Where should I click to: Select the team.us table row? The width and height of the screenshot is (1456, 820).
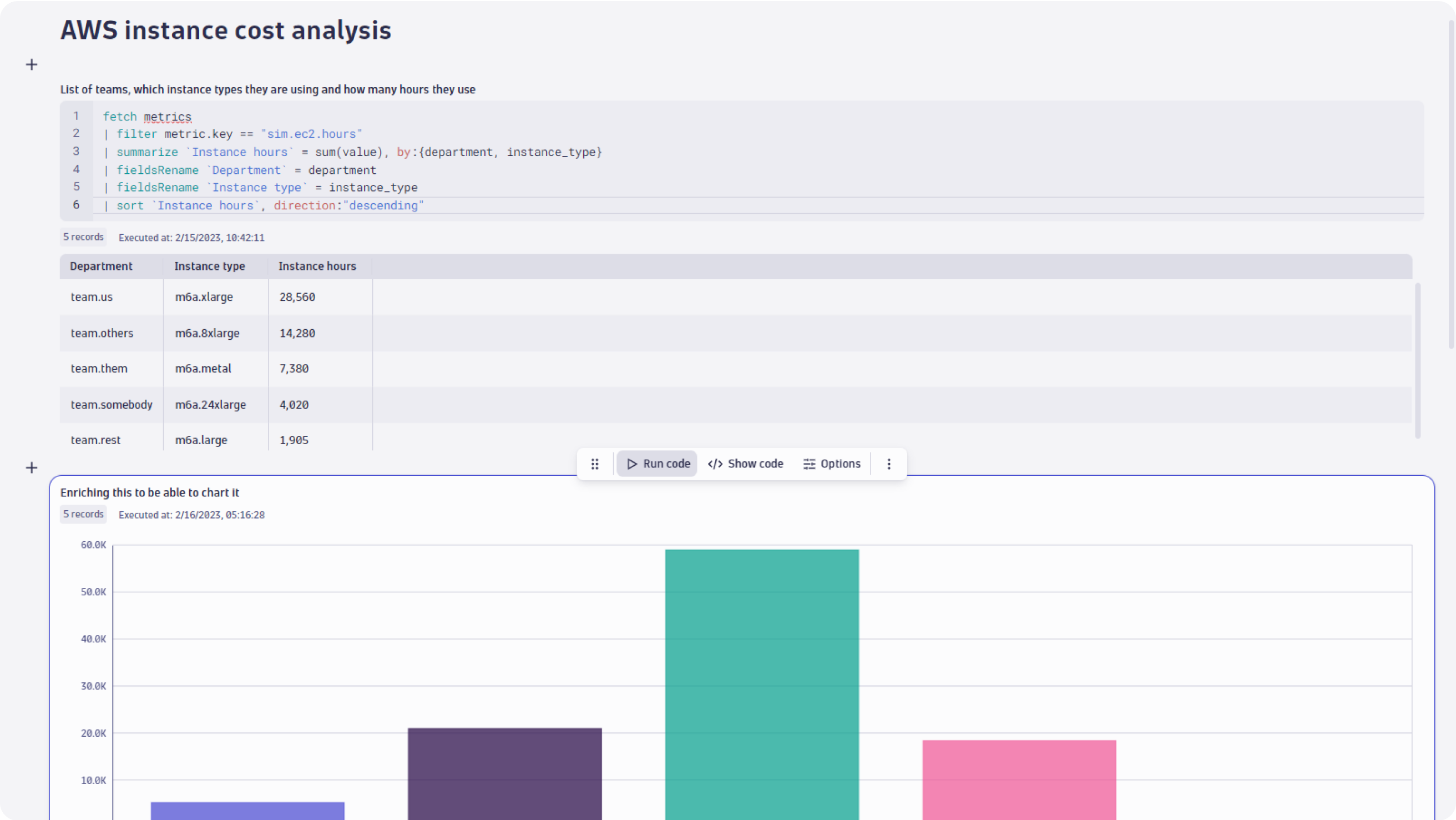click(92, 297)
